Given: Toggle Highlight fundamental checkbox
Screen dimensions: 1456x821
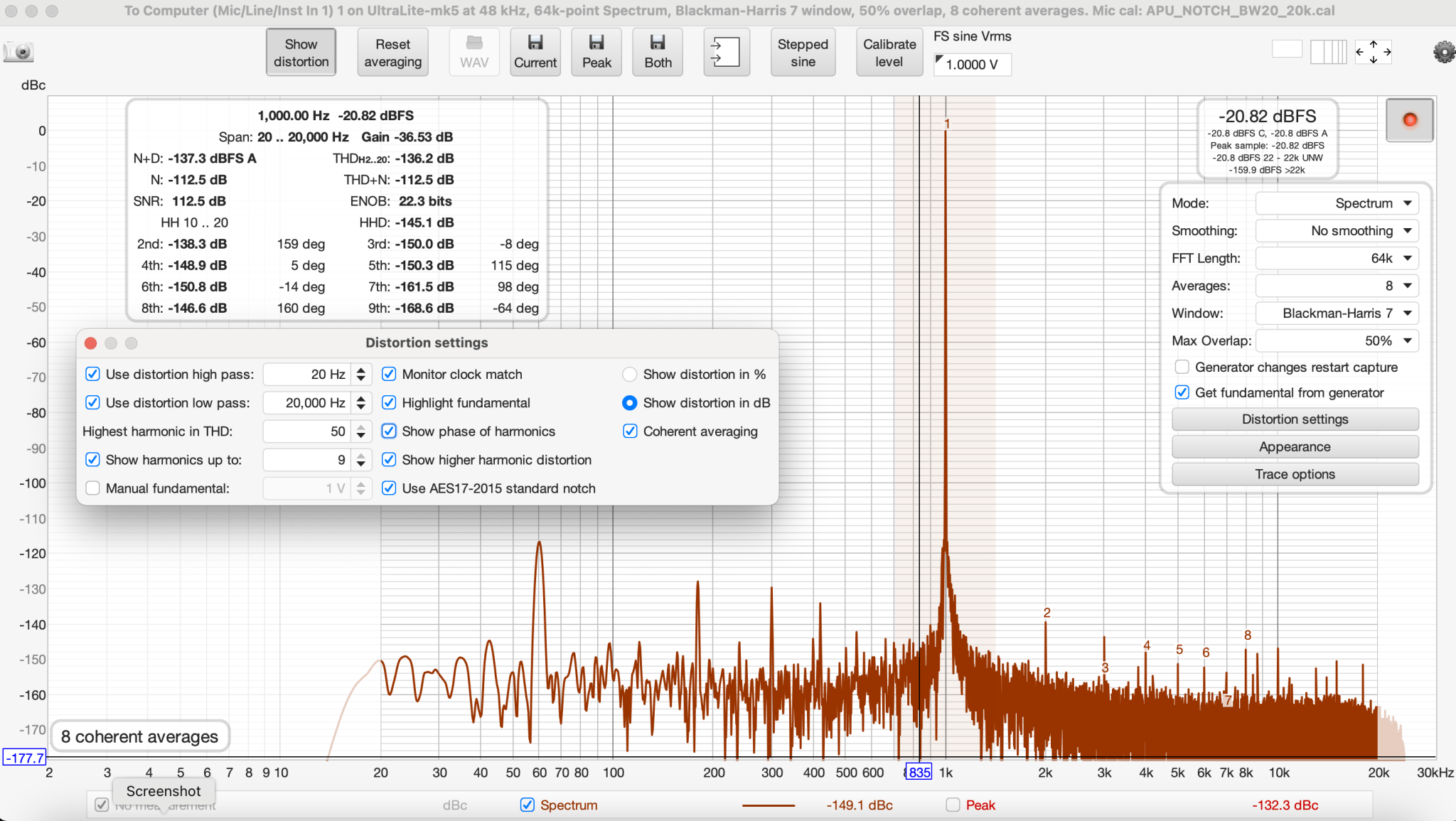Looking at the screenshot, I should pos(389,403).
